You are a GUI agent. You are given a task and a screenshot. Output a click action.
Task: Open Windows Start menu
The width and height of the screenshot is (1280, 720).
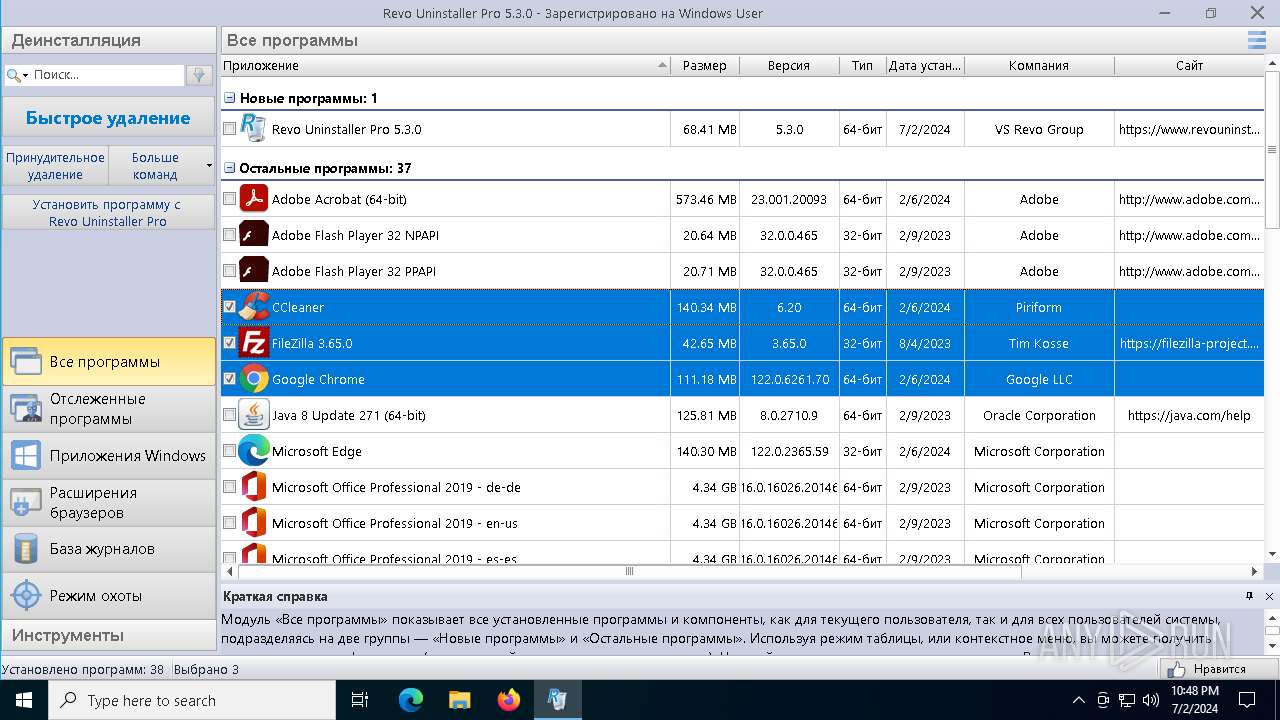pyautogui.click(x=24, y=700)
